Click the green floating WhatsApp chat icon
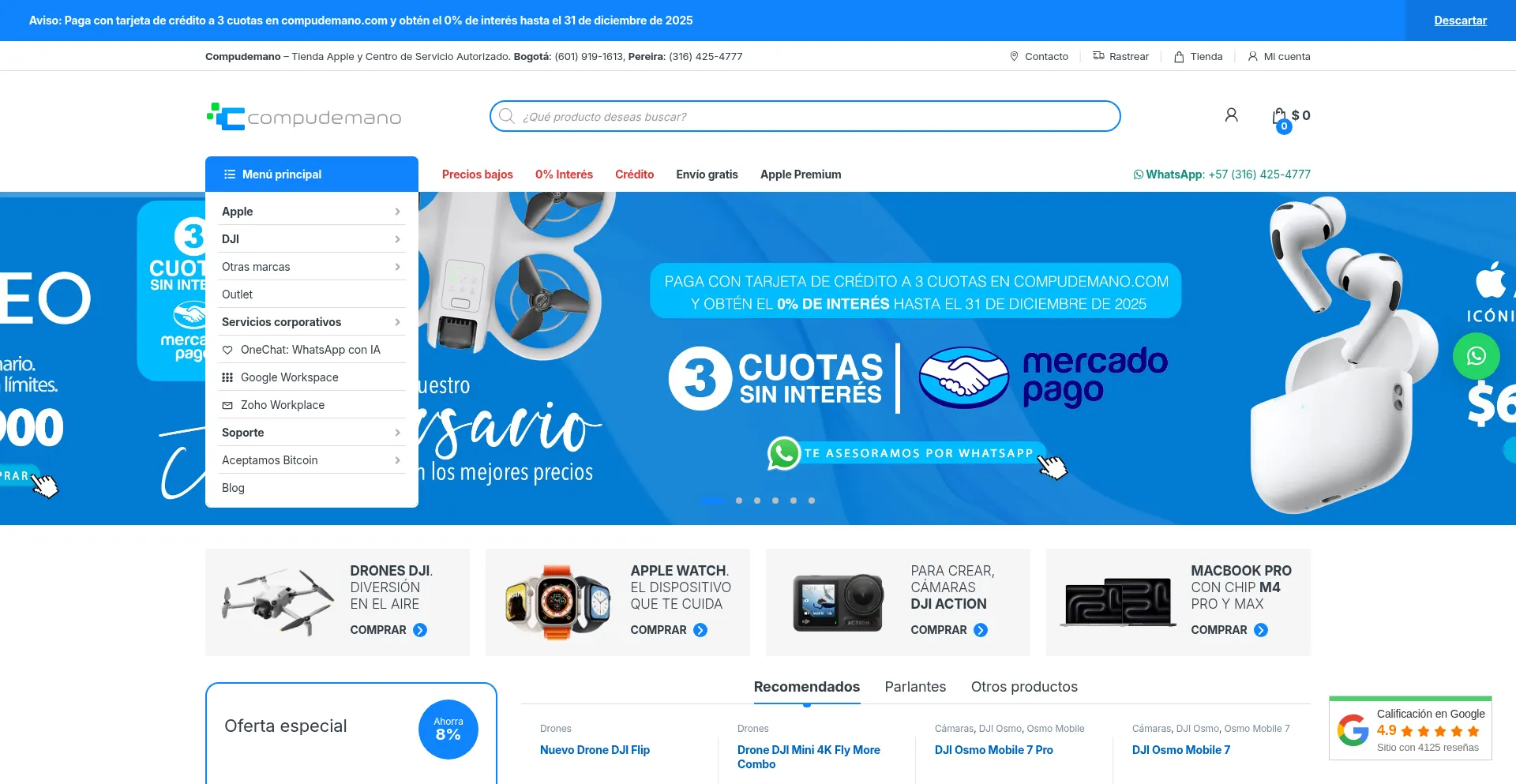The image size is (1516, 784). [x=1476, y=356]
